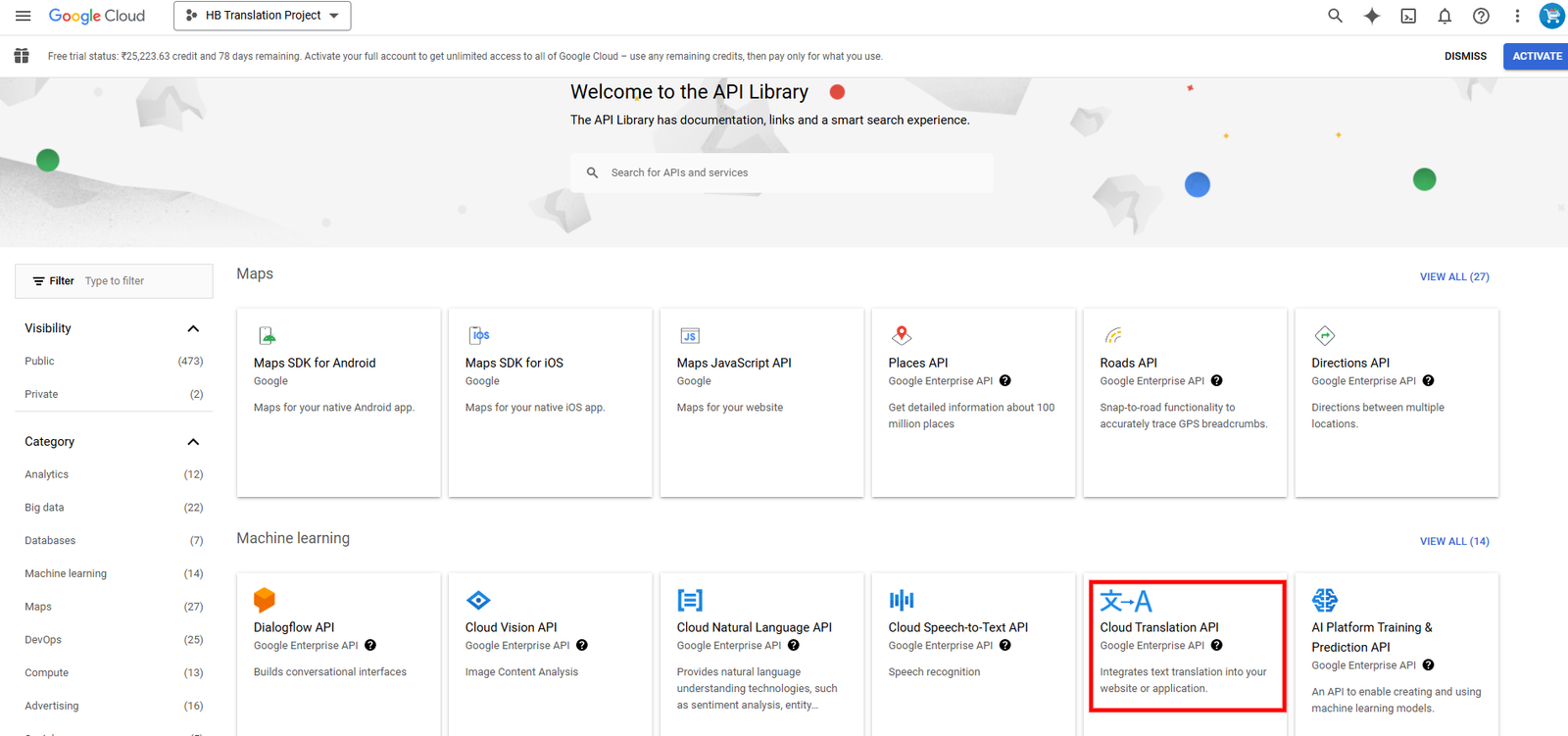
Task: Open the main navigation hamburger menu
Action: coord(24,16)
